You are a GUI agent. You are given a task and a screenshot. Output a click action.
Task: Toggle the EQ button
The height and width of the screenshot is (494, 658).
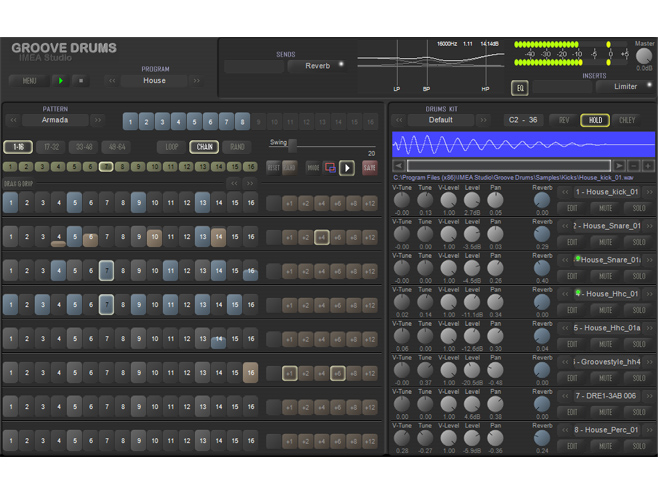coord(520,88)
